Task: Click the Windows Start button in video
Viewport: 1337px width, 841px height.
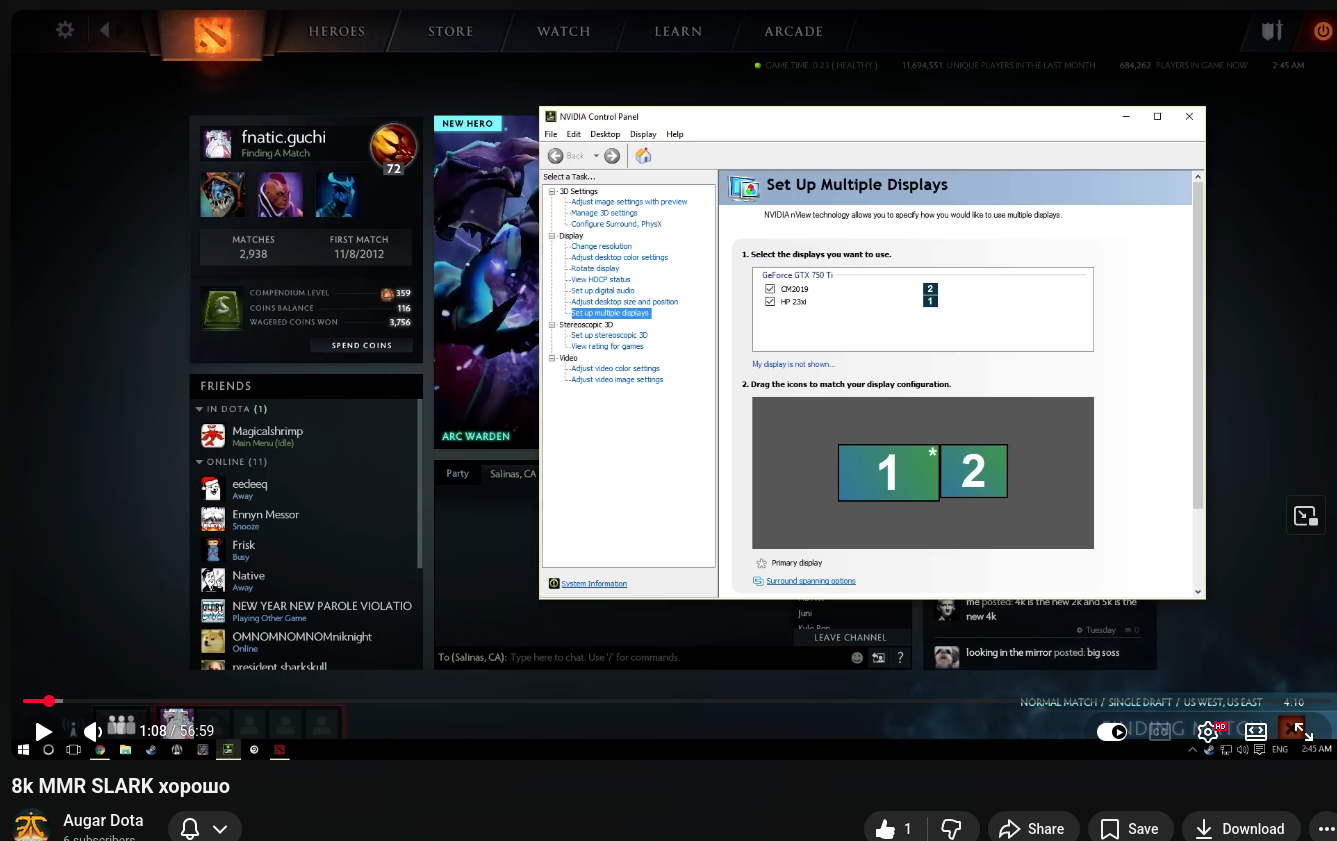Action: pos(23,749)
